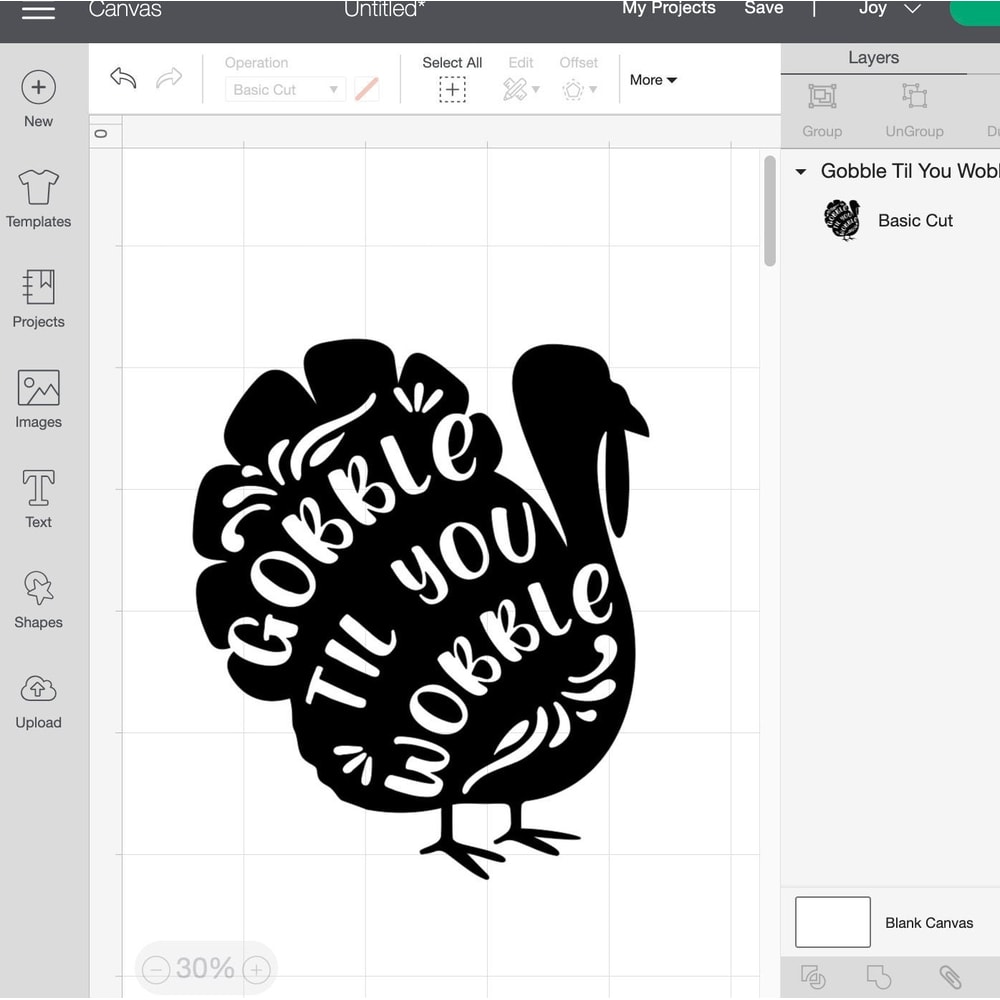Open the More dropdown
This screenshot has height=1000, width=1000.
[x=652, y=80]
